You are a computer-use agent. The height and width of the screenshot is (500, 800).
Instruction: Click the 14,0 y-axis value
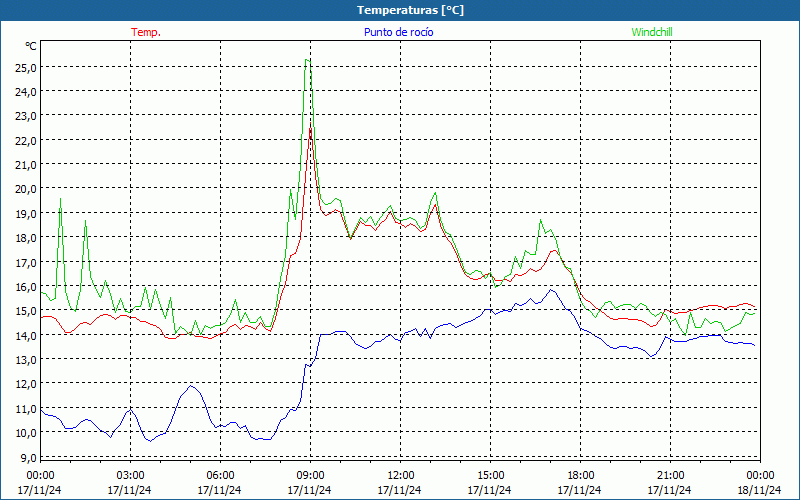24,335
